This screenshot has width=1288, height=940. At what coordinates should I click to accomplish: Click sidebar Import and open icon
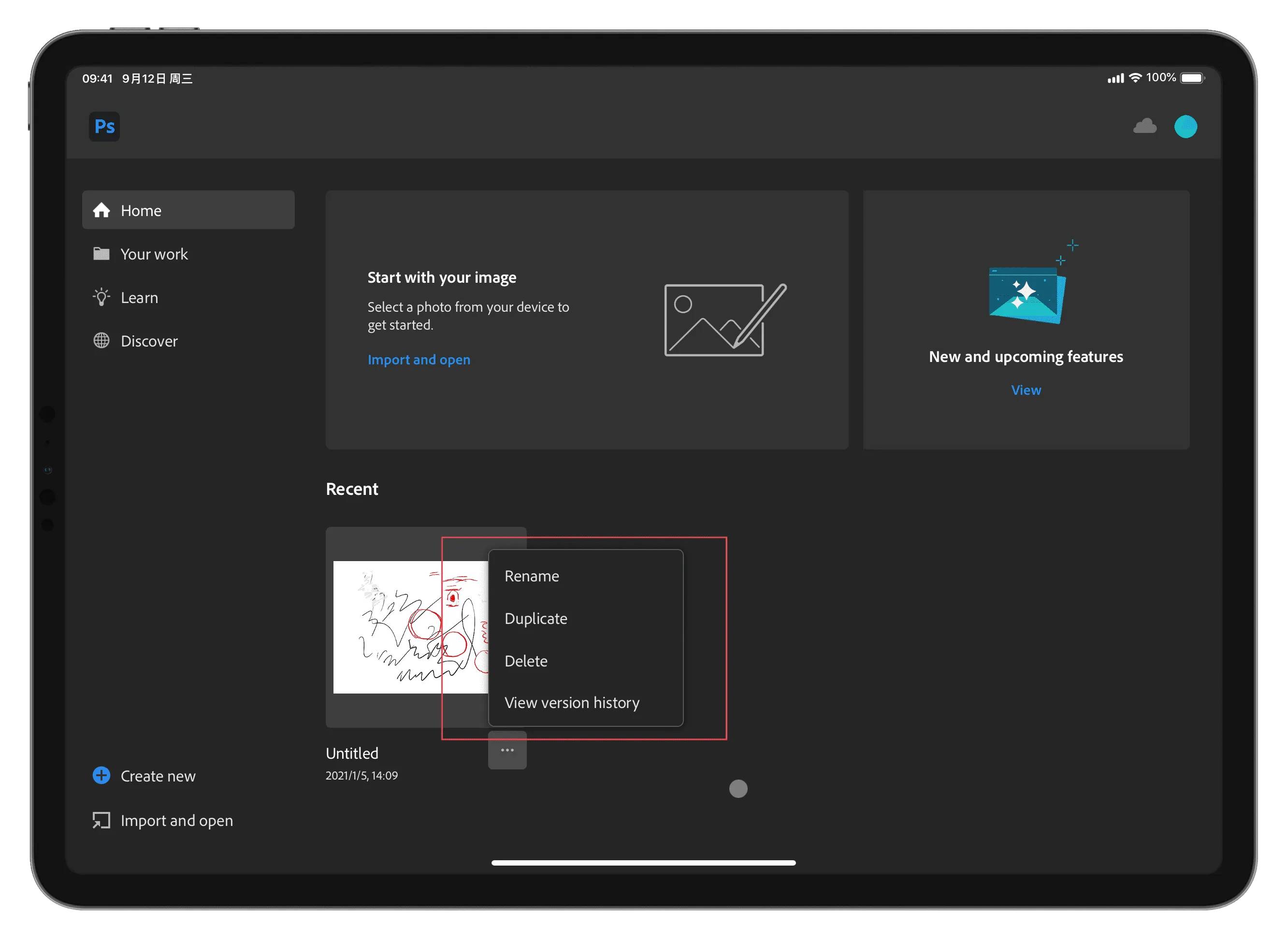[101, 820]
